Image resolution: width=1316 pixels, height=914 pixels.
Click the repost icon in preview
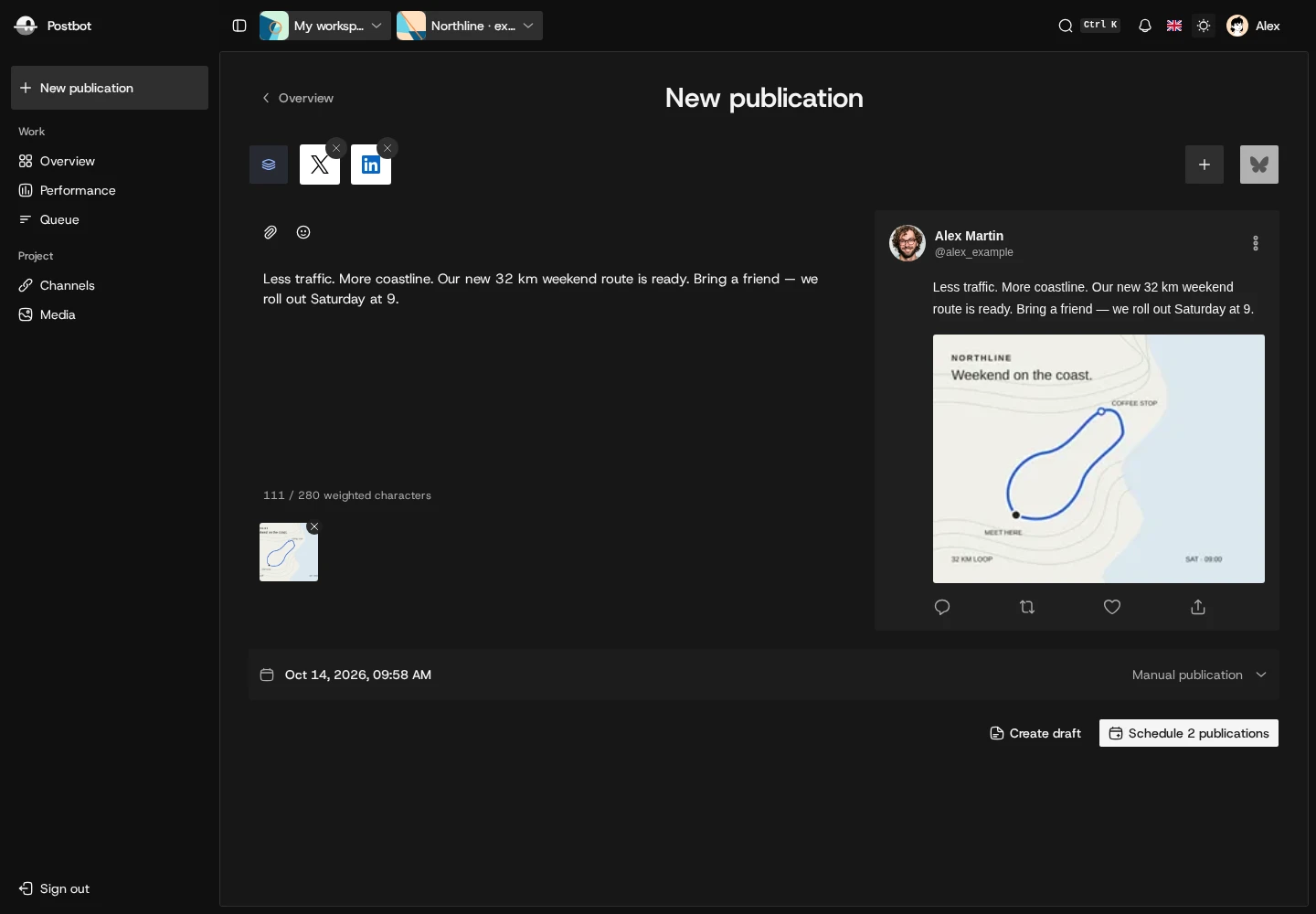1027,607
